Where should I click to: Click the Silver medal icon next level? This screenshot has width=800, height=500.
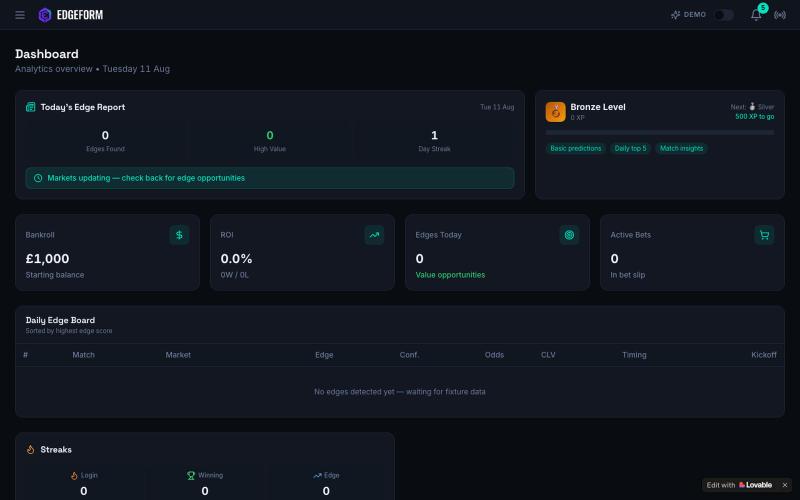tap(752, 107)
